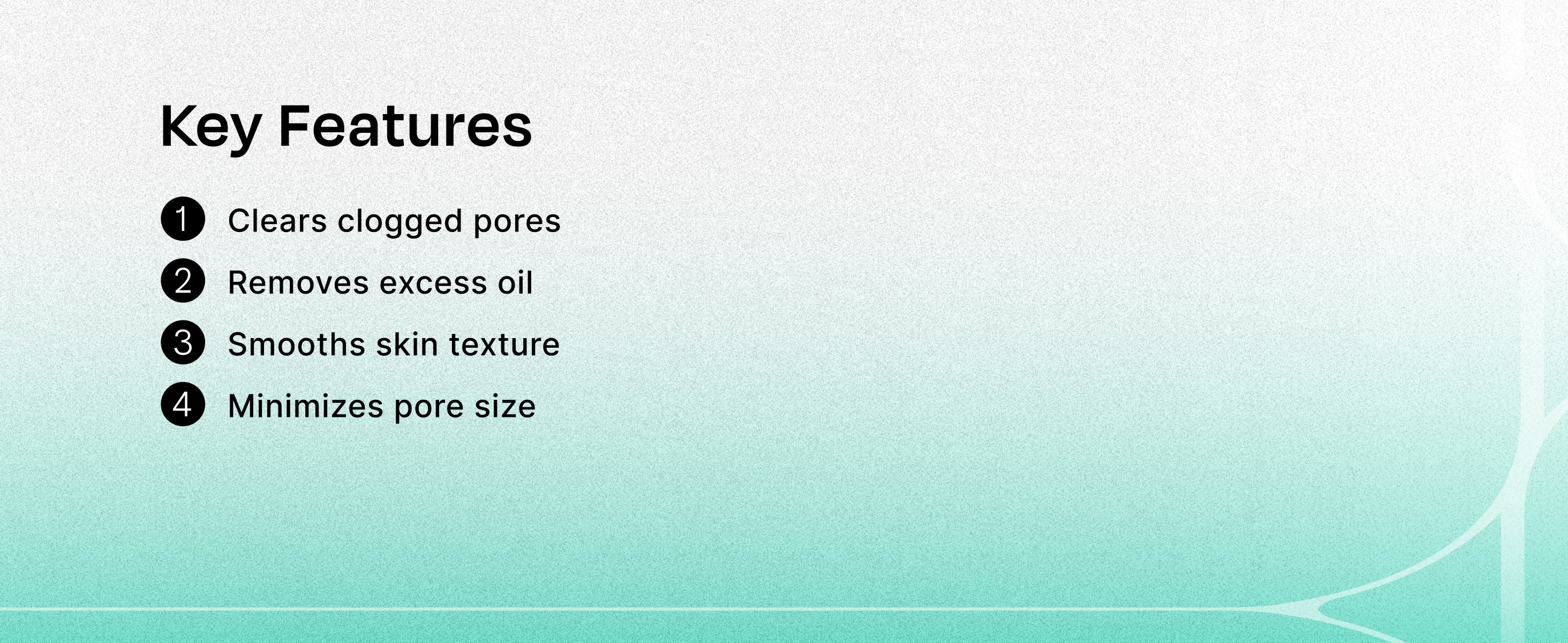Click the word "Features" in the heading

coord(405,126)
